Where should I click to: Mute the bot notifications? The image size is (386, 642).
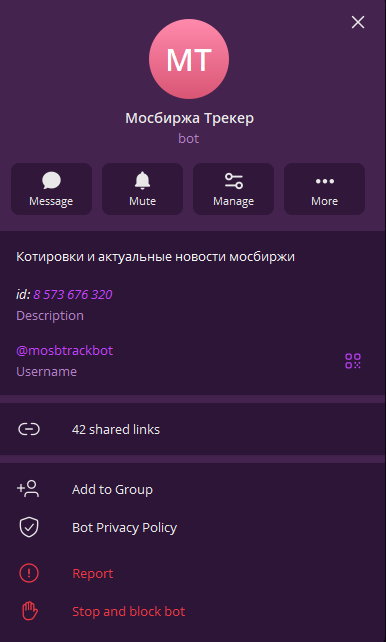pyautogui.click(x=142, y=189)
